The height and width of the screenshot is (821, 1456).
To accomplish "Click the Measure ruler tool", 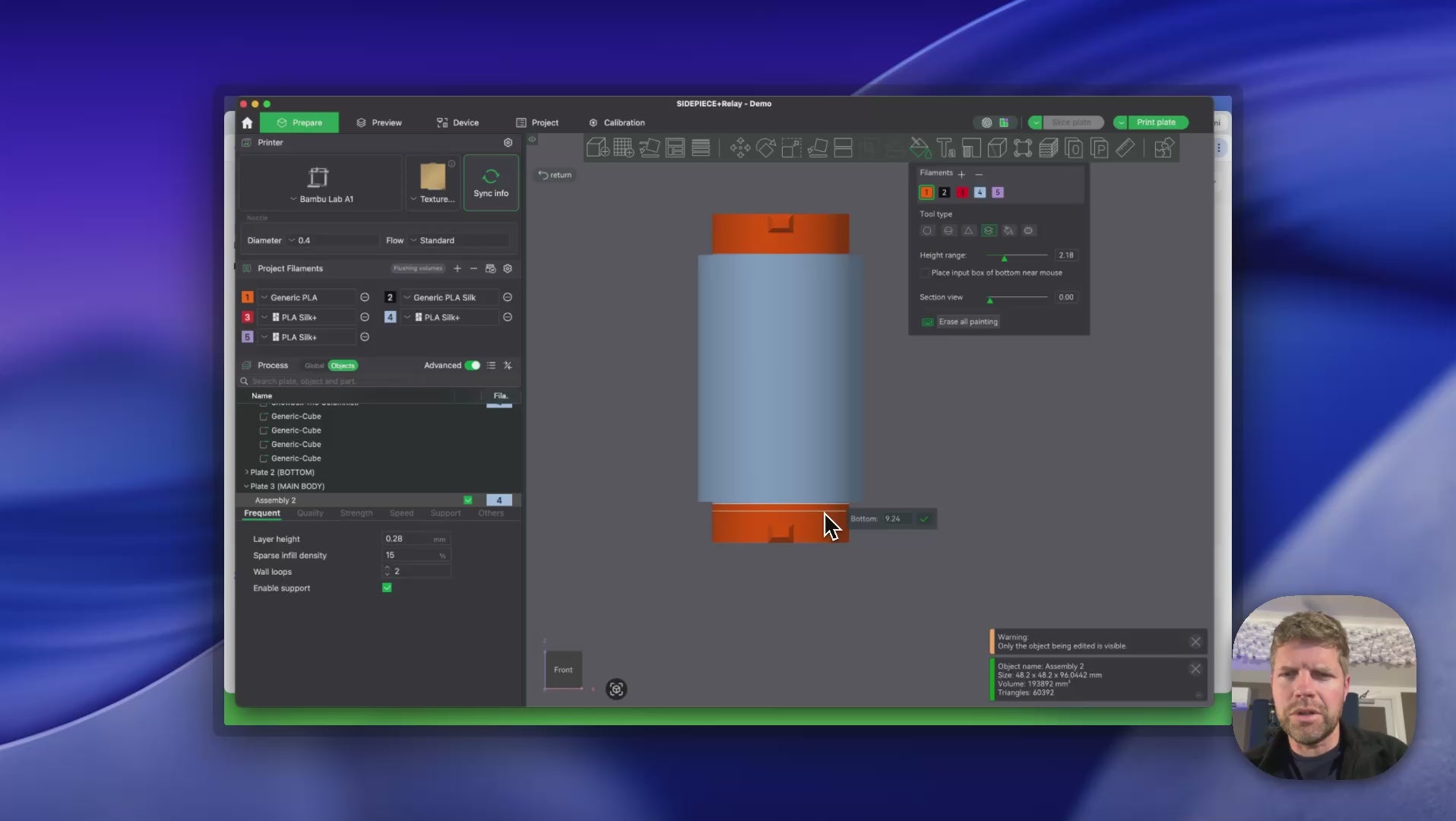I will pyautogui.click(x=1125, y=148).
